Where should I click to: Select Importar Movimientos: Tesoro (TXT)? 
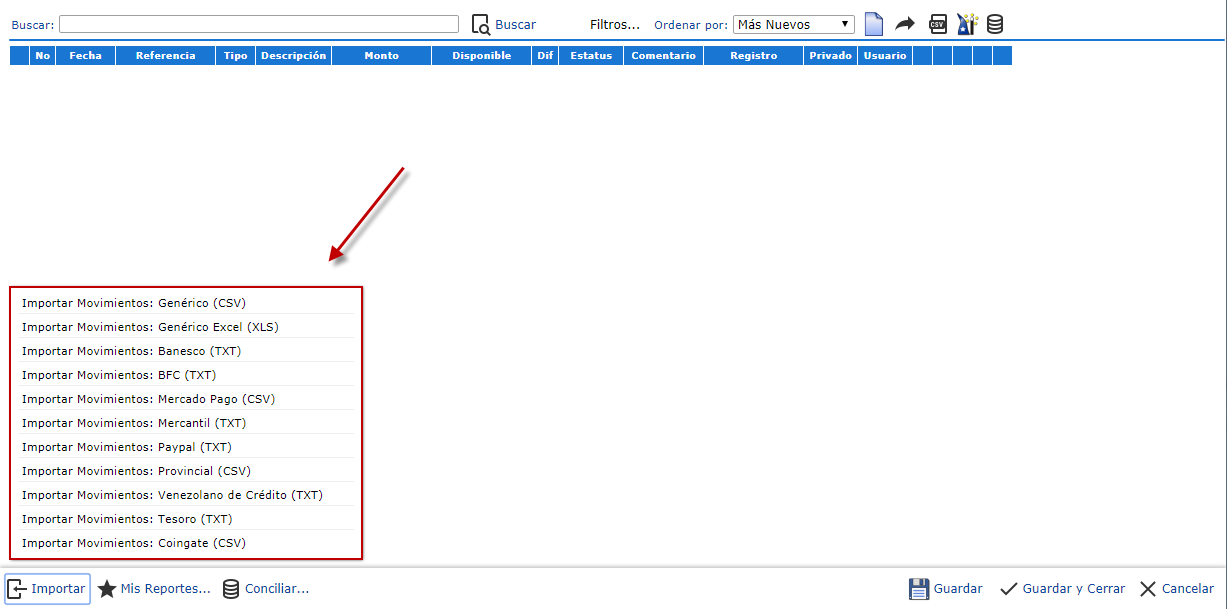185,518
